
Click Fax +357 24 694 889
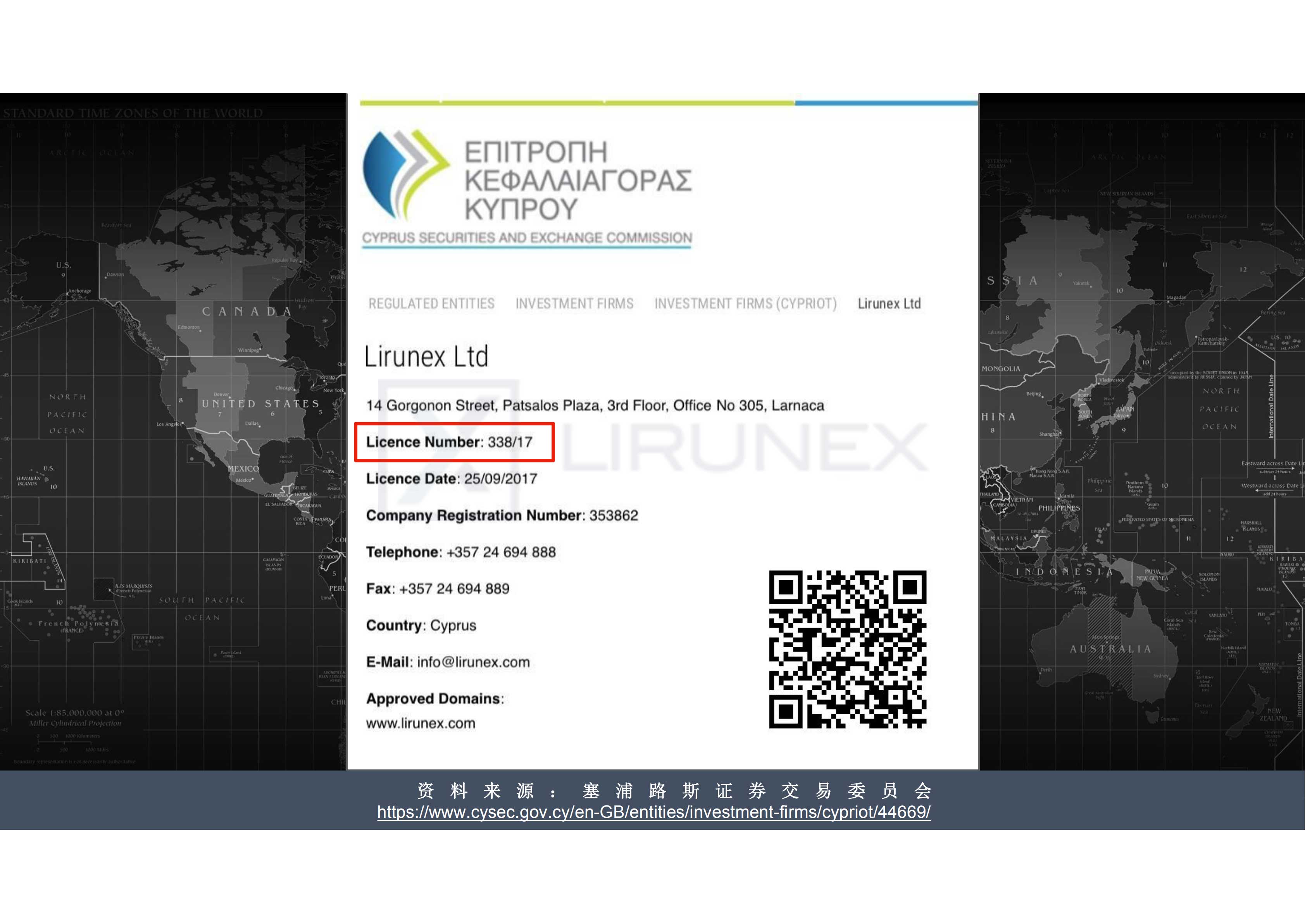(438, 589)
